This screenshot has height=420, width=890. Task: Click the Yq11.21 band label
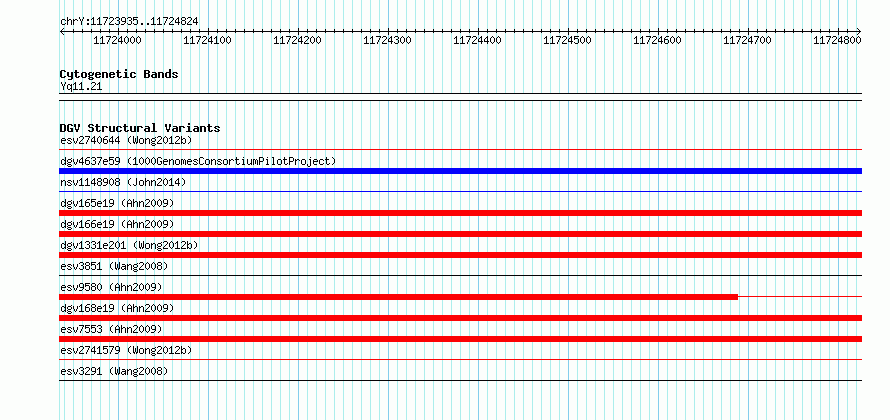[x=81, y=87]
